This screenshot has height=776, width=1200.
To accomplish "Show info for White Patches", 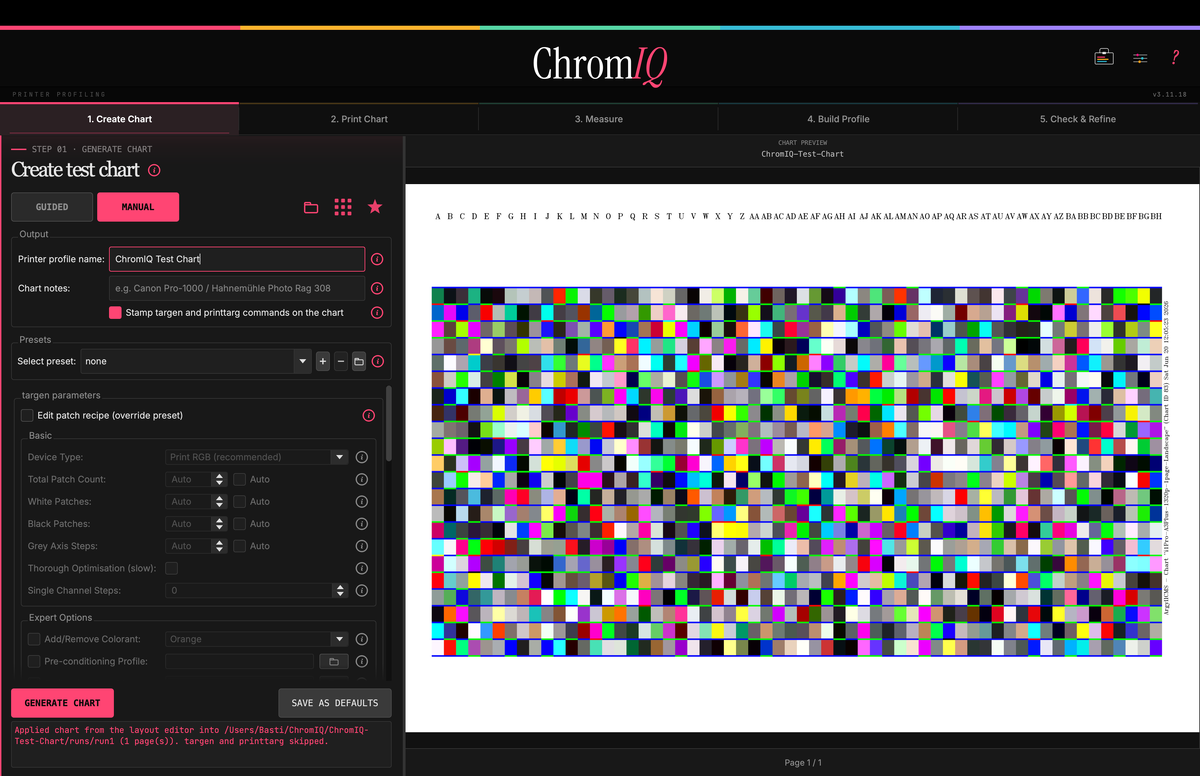I will [362, 501].
